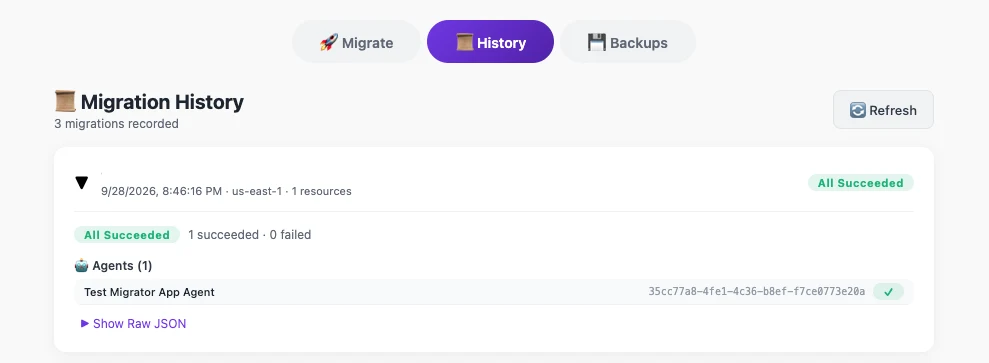Click agent ID 35cc77a8-4fe1-4c36-b8ef-f7ce0773e20a

[757, 292]
